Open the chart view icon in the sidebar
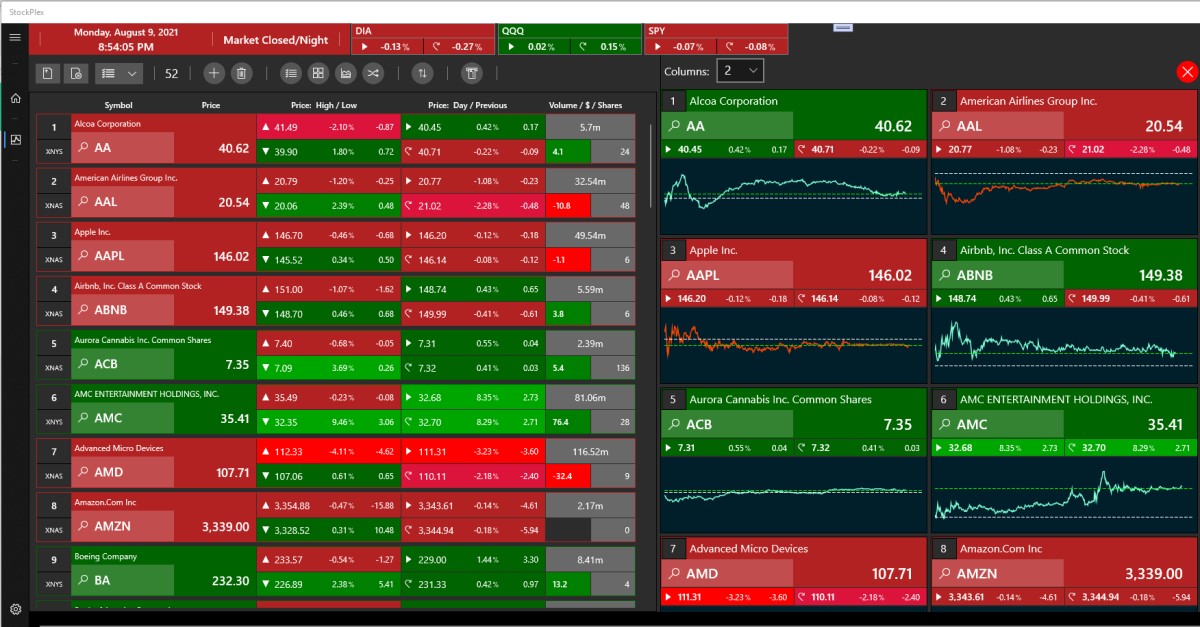Screen dimensions: 1200x627 pos(15,140)
